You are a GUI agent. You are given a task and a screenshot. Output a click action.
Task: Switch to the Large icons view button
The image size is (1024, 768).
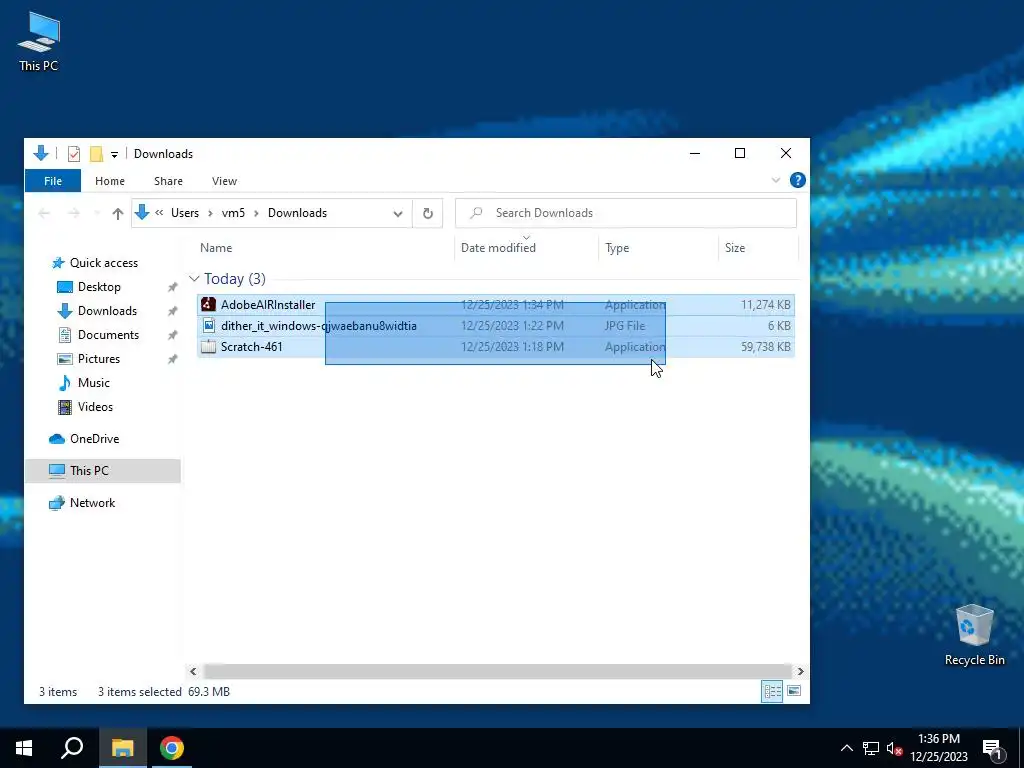coord(794,691)
